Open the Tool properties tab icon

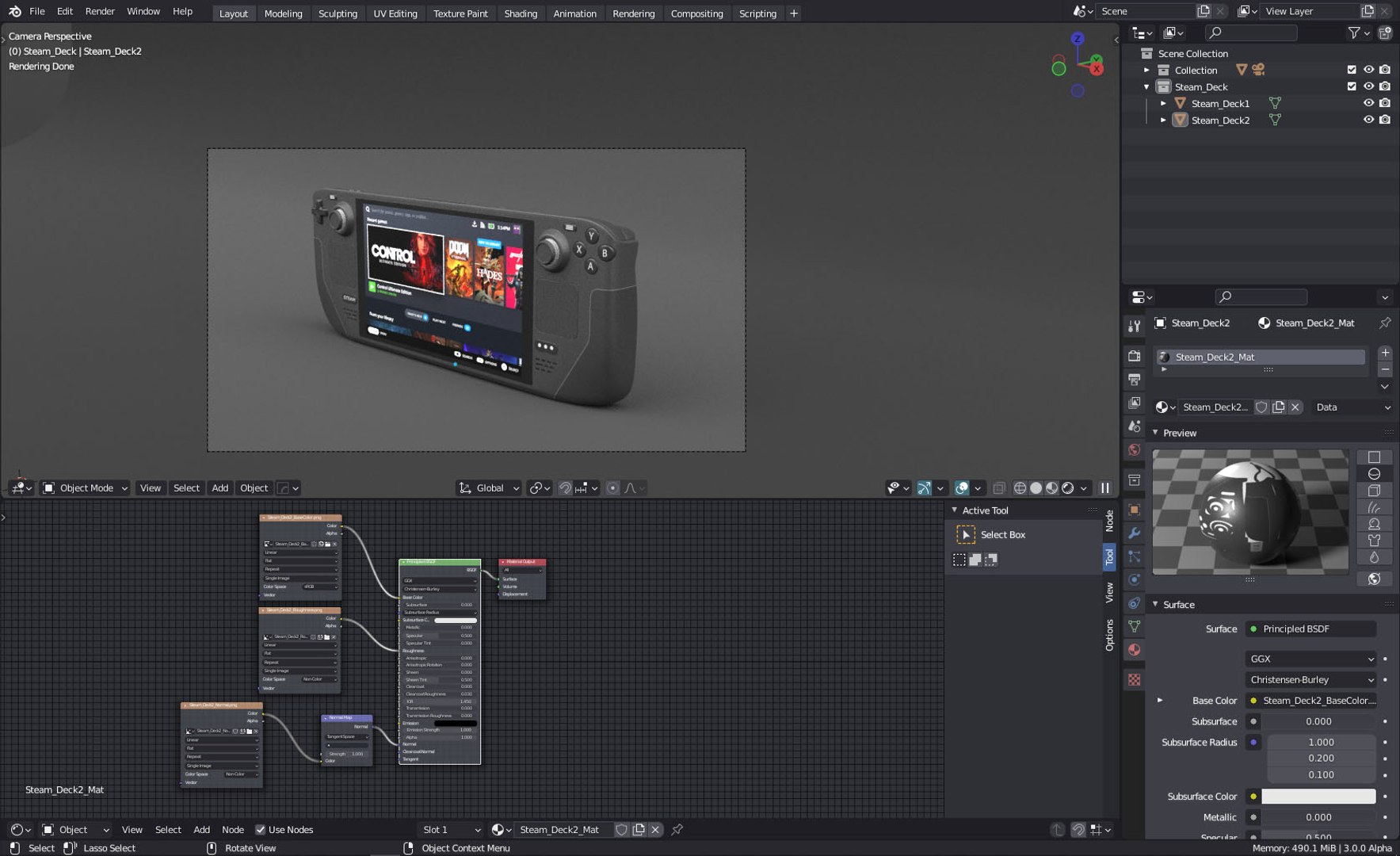point(1135,326)
